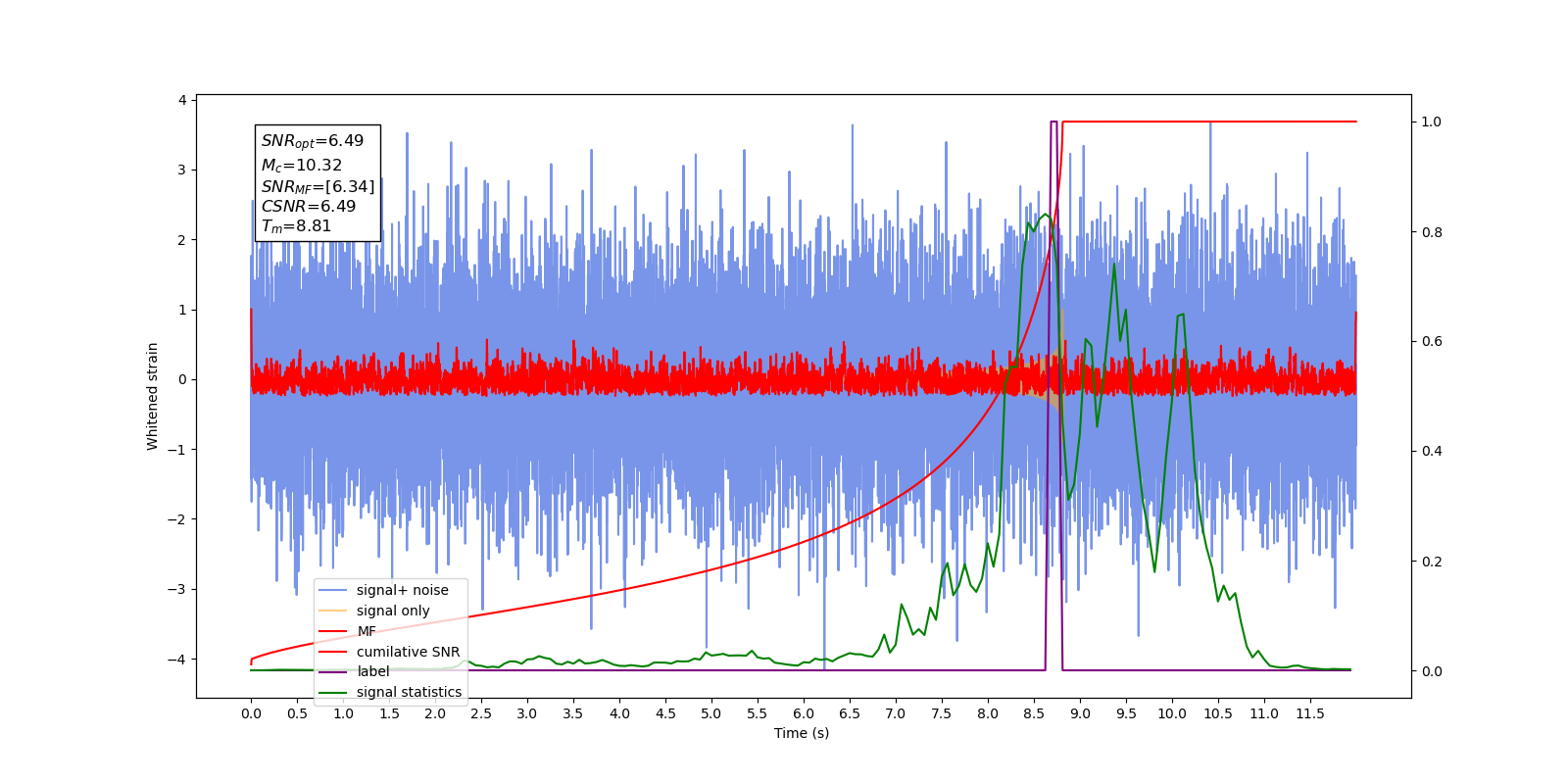This screenshot has width=1568, height=784.
Task: Click the 6.5 tick on the time axis
Action: 850,713
